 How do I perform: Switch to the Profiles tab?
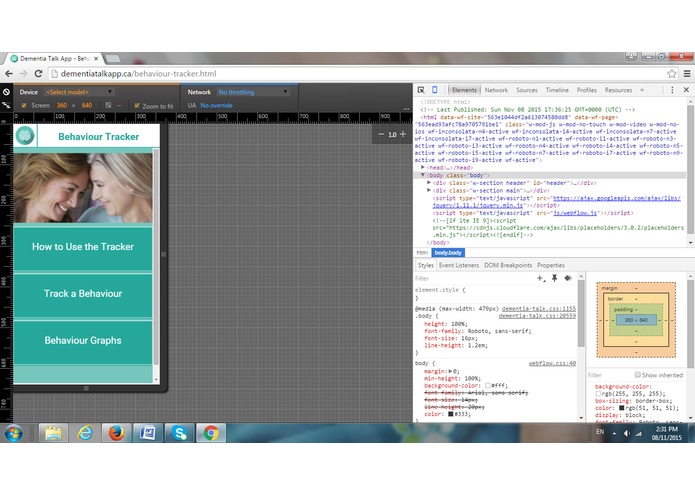[586, 90]
